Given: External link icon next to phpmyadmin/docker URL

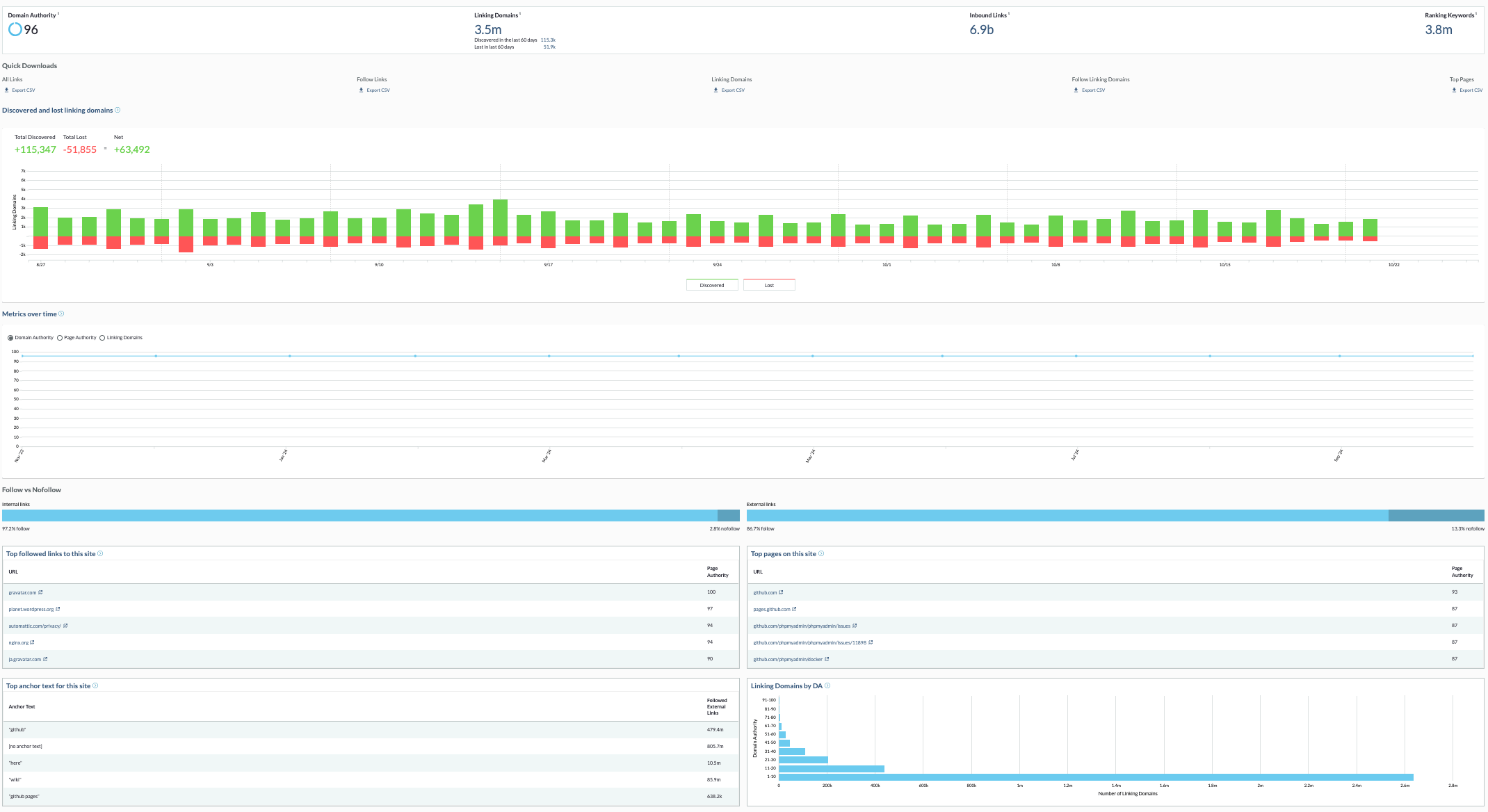Looking at the screenshot, I should click(827, 659).
